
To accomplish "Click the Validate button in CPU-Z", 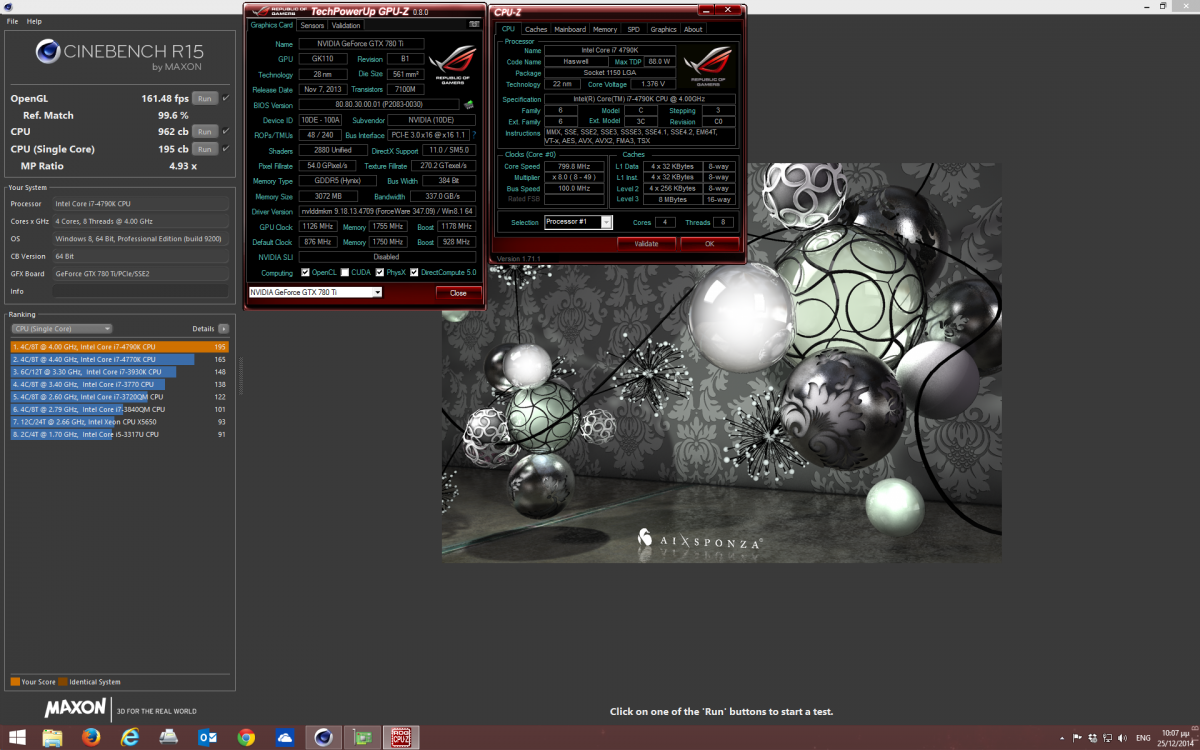I will (646, 243).
